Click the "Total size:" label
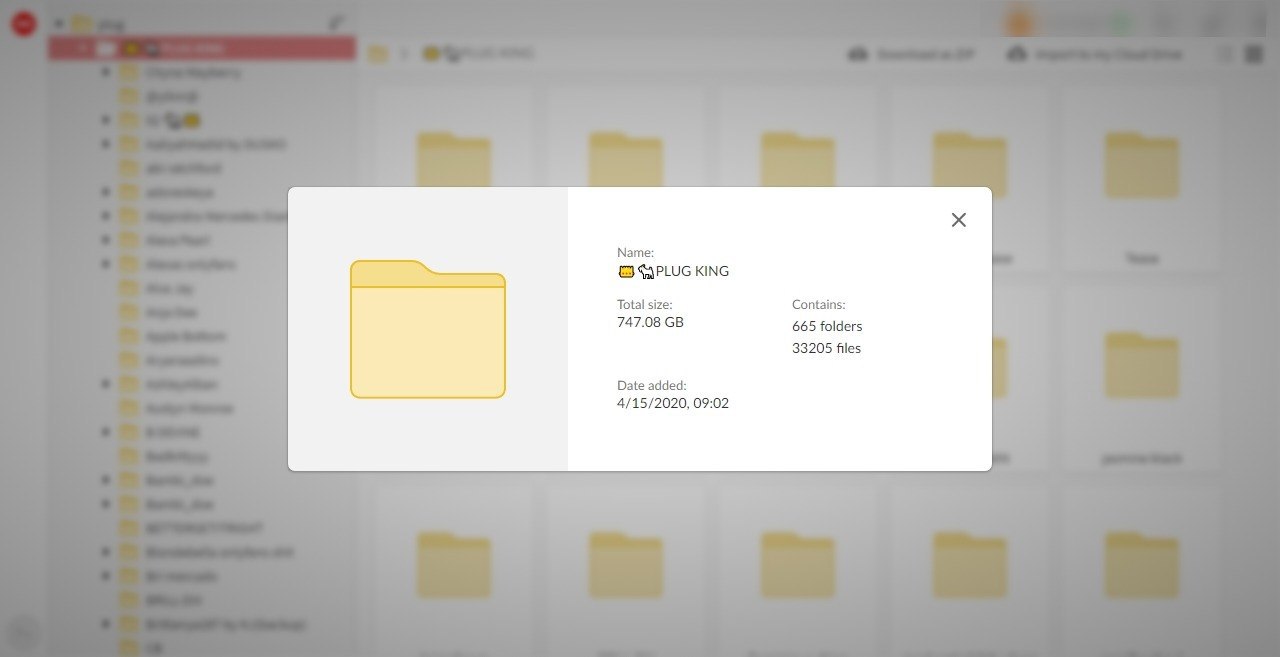The width and height of the screenshot is (1280, 657). 645,304
